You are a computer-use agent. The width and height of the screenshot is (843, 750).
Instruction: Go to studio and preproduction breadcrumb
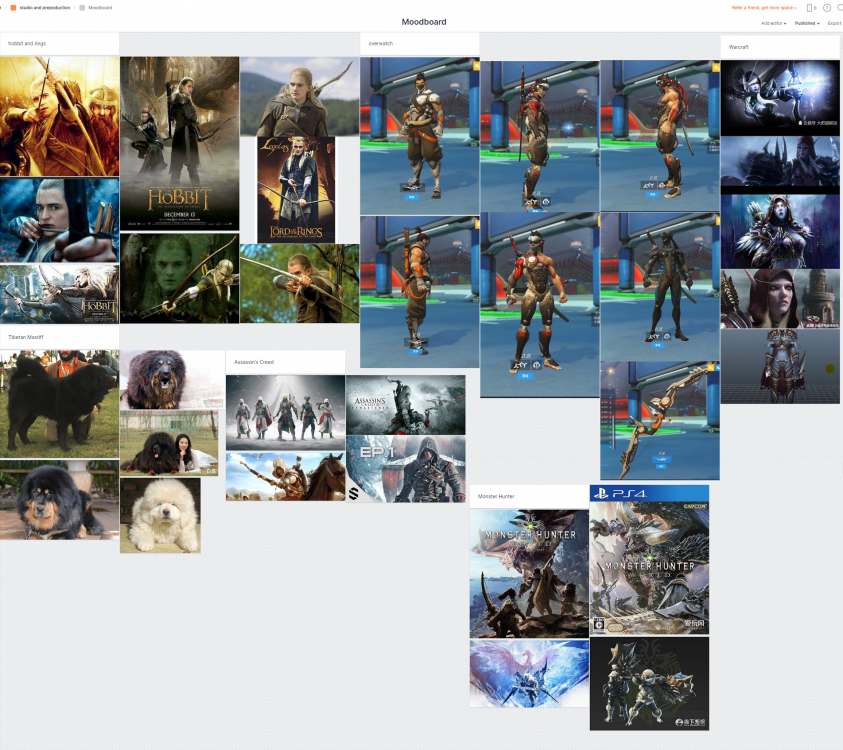tap(45, 8)
